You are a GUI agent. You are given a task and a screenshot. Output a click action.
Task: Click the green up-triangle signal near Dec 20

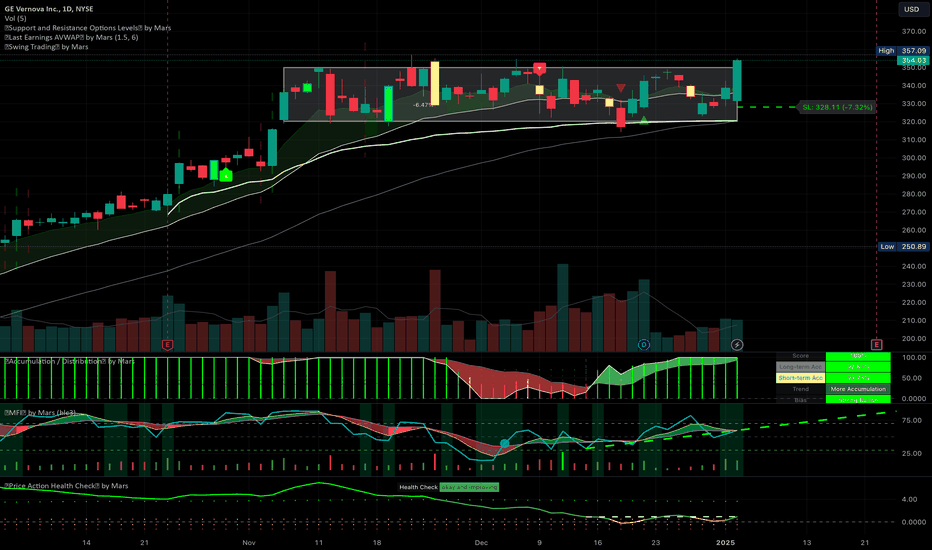tap(644, 121)
